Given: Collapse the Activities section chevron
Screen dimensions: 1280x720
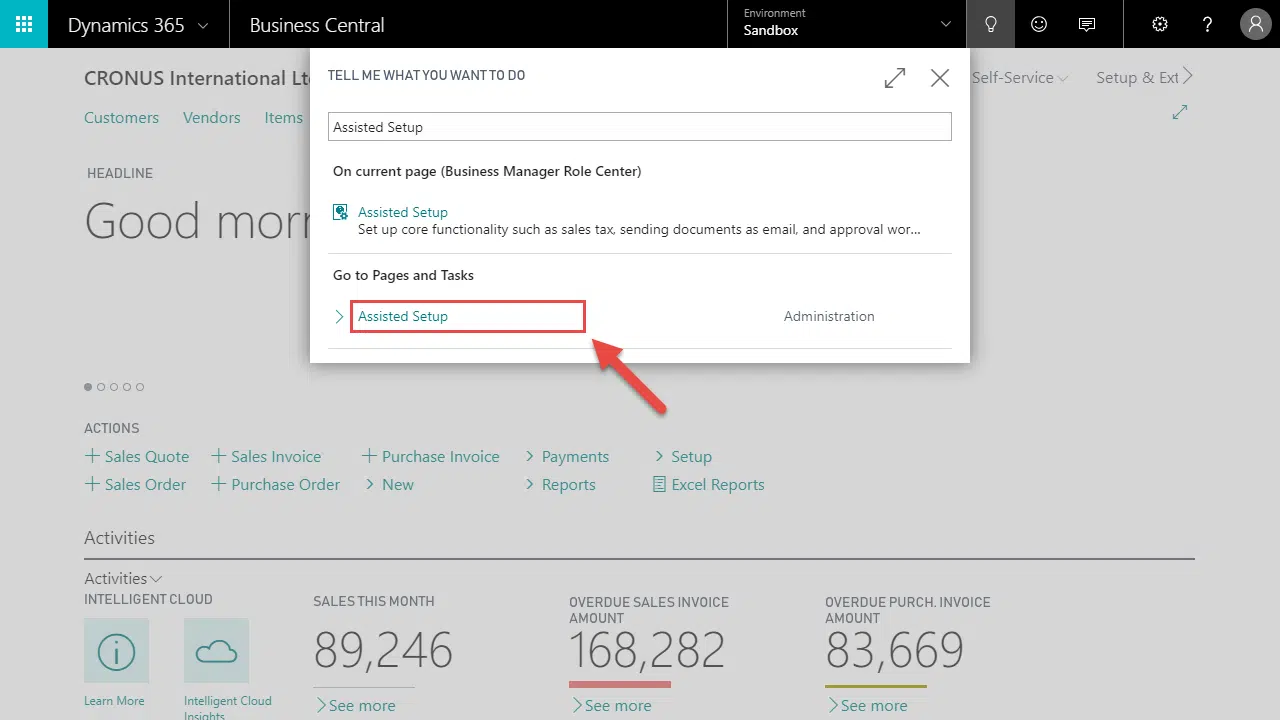Looking at the screenshot, I should (x=156, y=579).
